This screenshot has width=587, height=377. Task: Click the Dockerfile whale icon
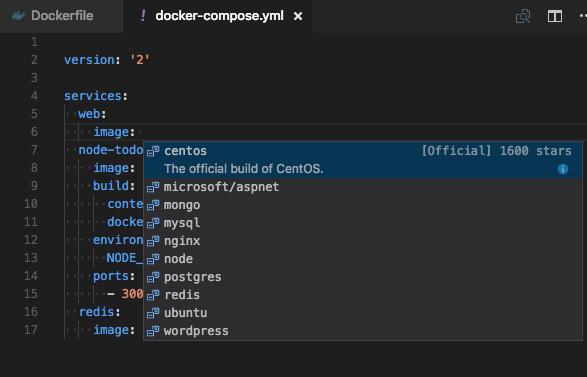19,16
